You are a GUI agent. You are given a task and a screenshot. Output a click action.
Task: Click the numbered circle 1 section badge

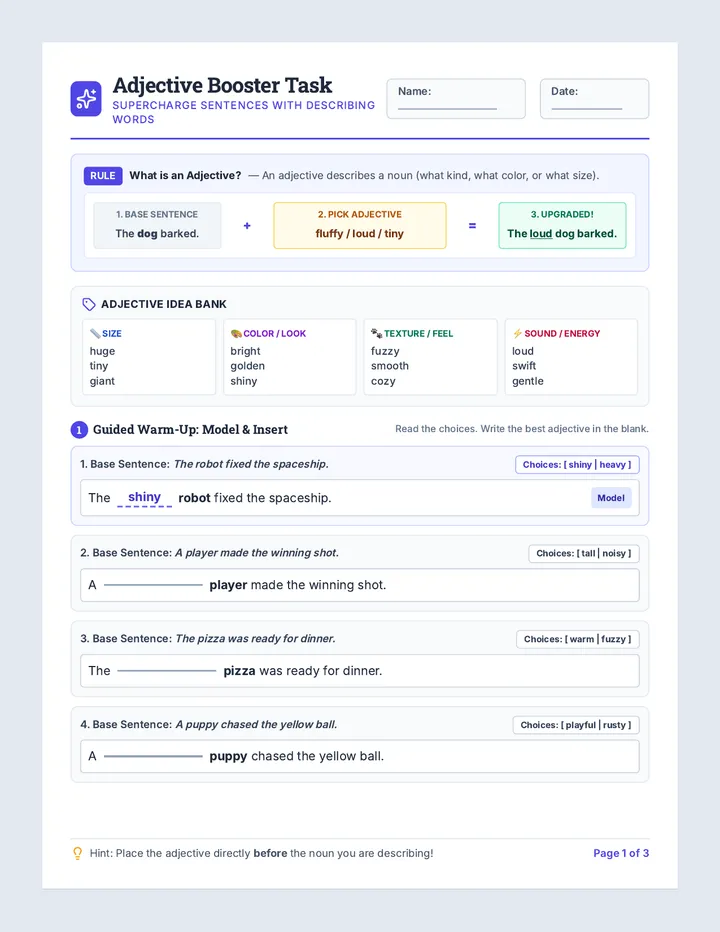pos(79,429)
